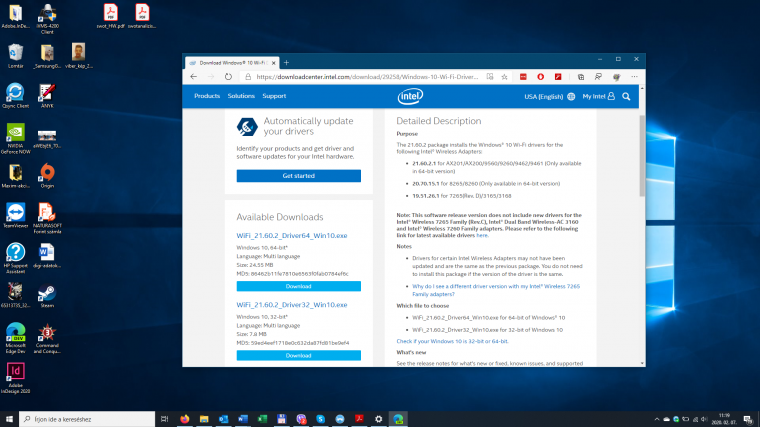Change region from USA (English)
Viewport: 760px width, 427px height.
click(549, 96)
